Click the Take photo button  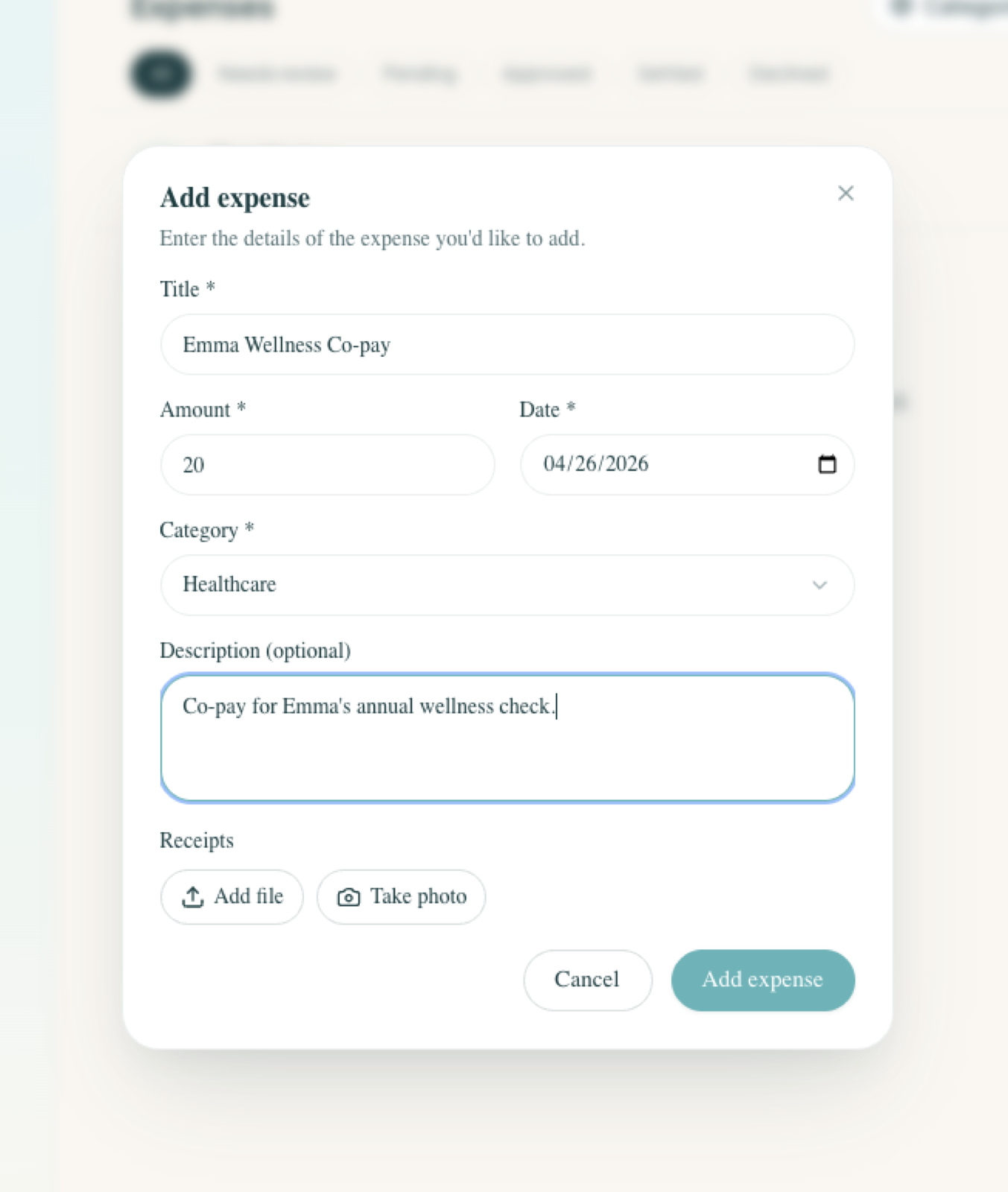(401, 897)
